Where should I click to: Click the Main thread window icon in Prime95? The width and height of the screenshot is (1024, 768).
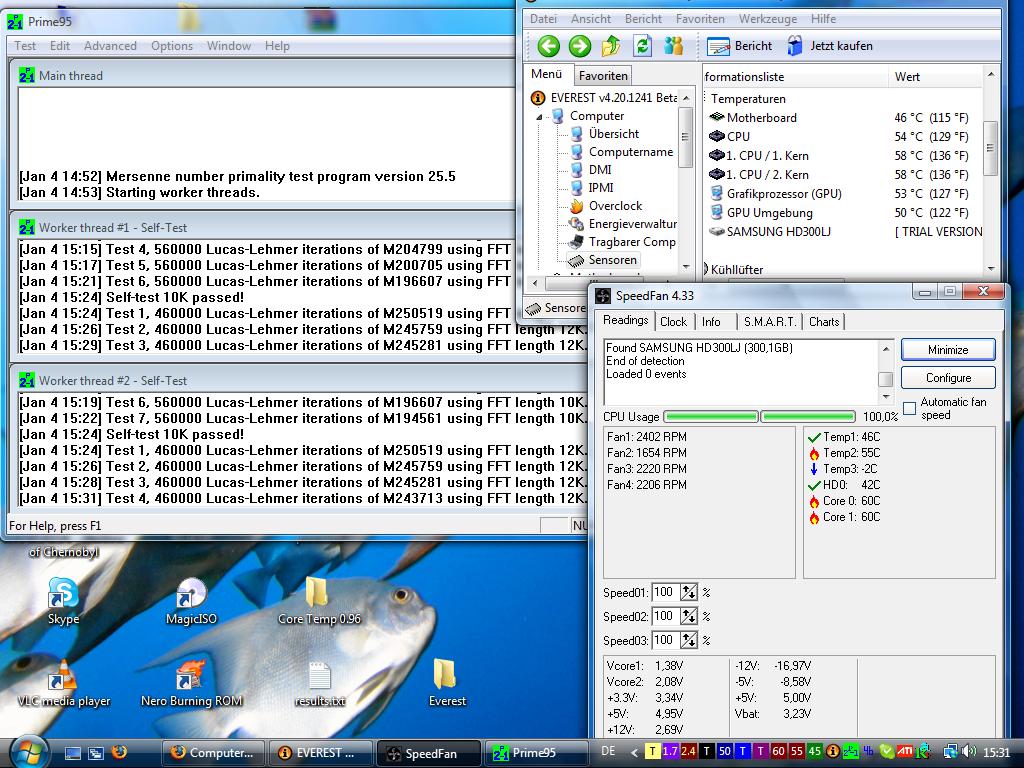tap(27, 76)
